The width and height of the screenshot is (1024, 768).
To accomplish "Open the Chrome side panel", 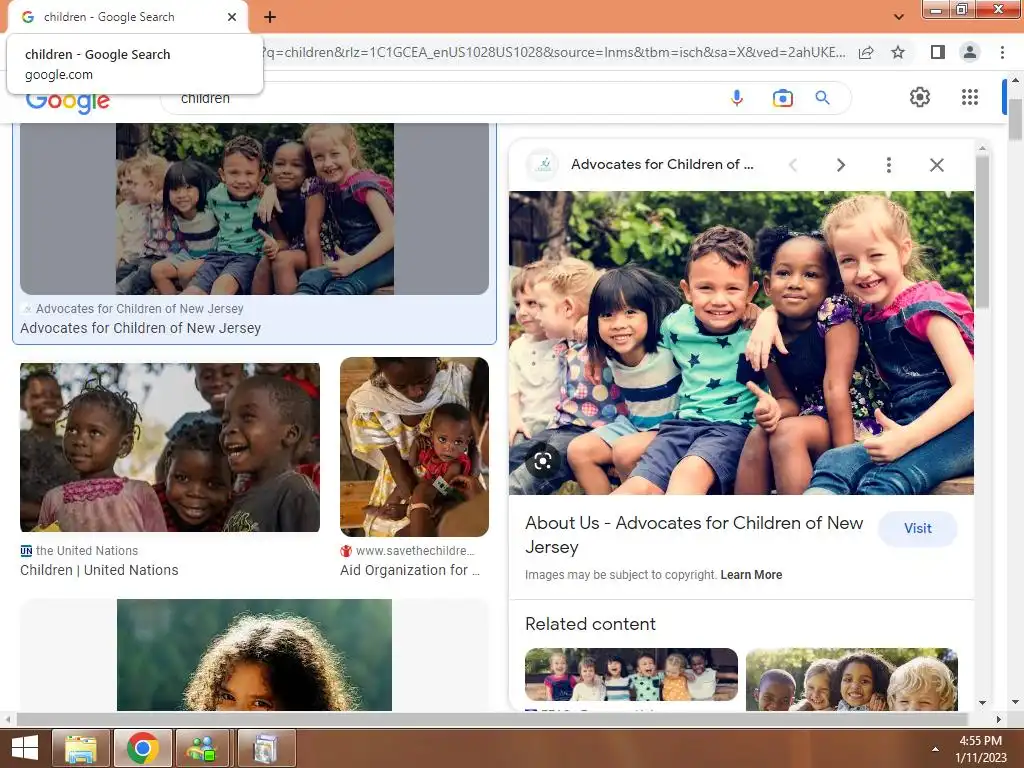I will [938, 52].
